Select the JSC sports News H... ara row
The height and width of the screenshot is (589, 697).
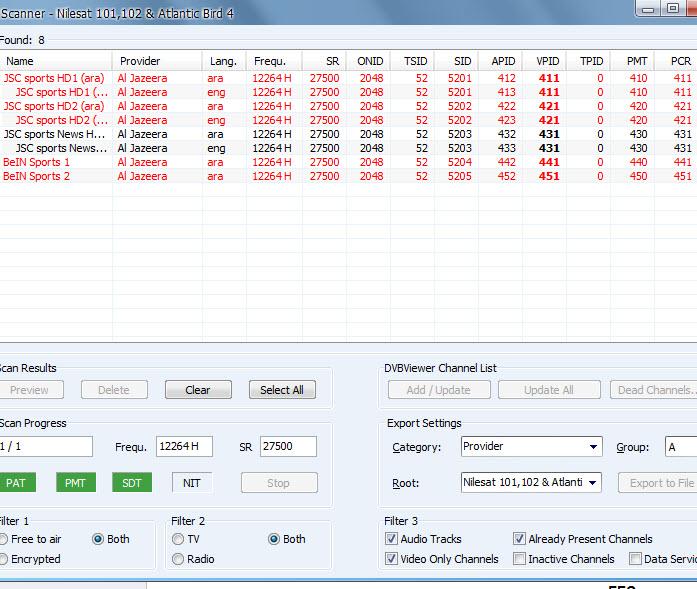click(348, 134)
